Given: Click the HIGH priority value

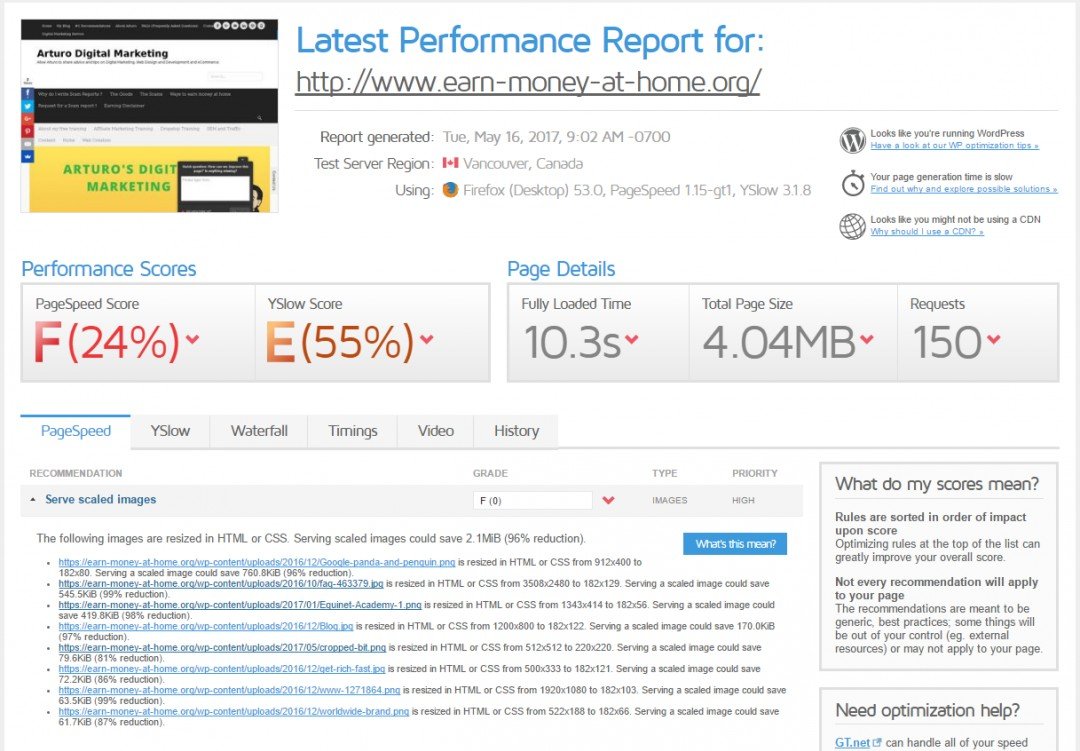Looking at the screenshot, I should [x=743, y=500].
